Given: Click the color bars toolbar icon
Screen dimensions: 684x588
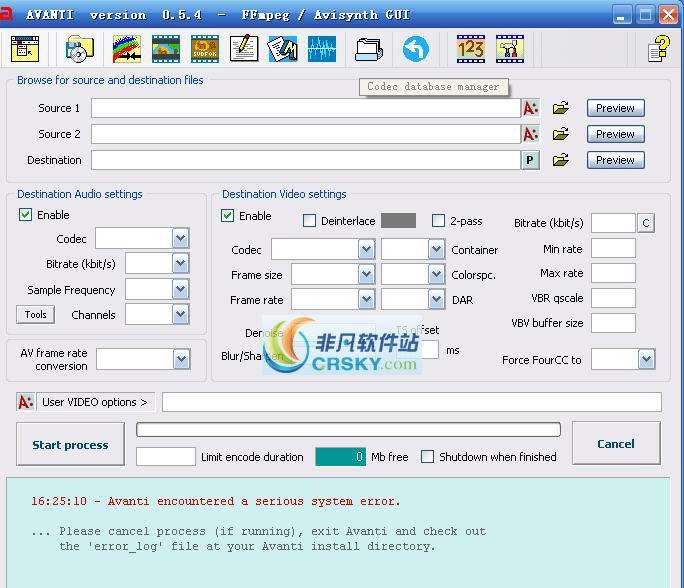Looking at the screenshot, I should (126, 49).
